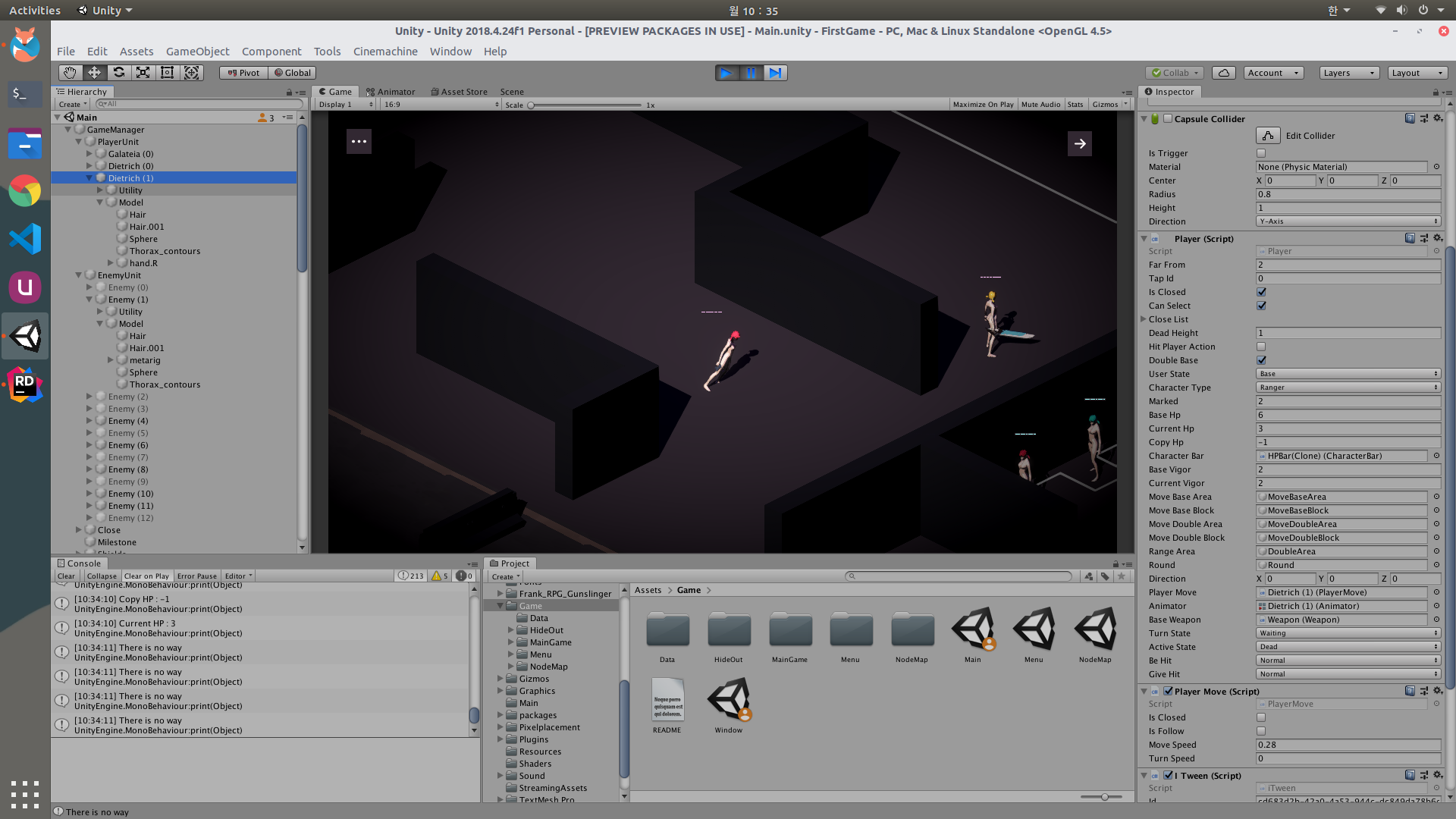Image resolution: width=1456 pixels, height=819 pixels.
Task: Enable the Is Follow checkbox
Action: (1261, 731)
